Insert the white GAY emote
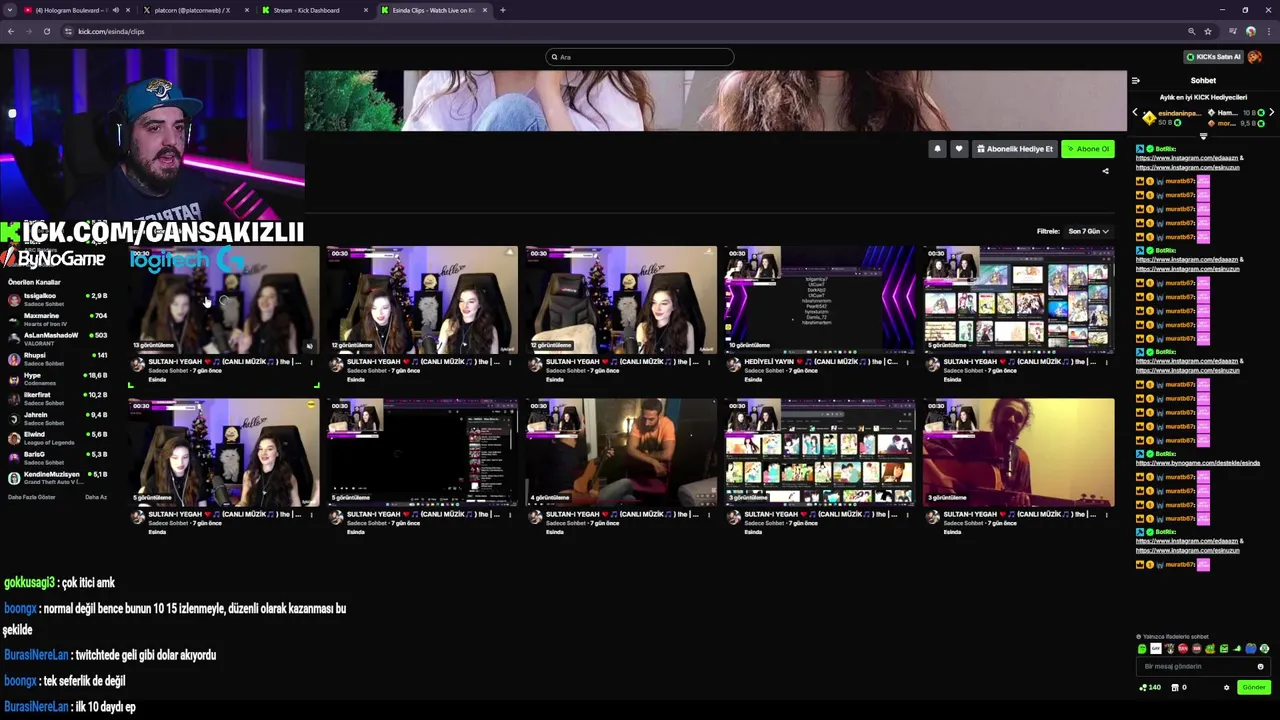The width and height of the screenshot is (1280, 720). (x=1156, y=649)
